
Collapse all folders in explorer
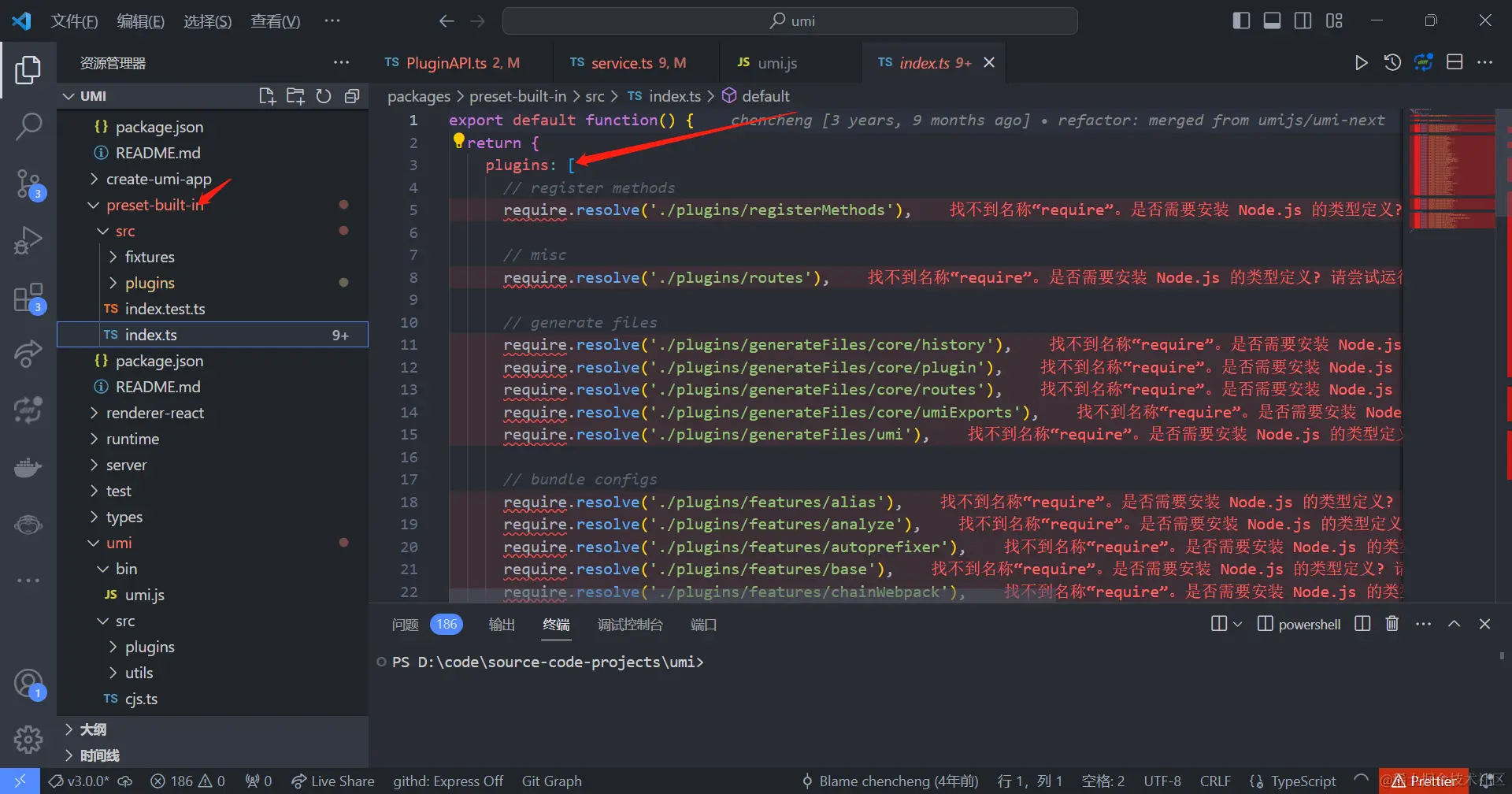tap(352, 96)
